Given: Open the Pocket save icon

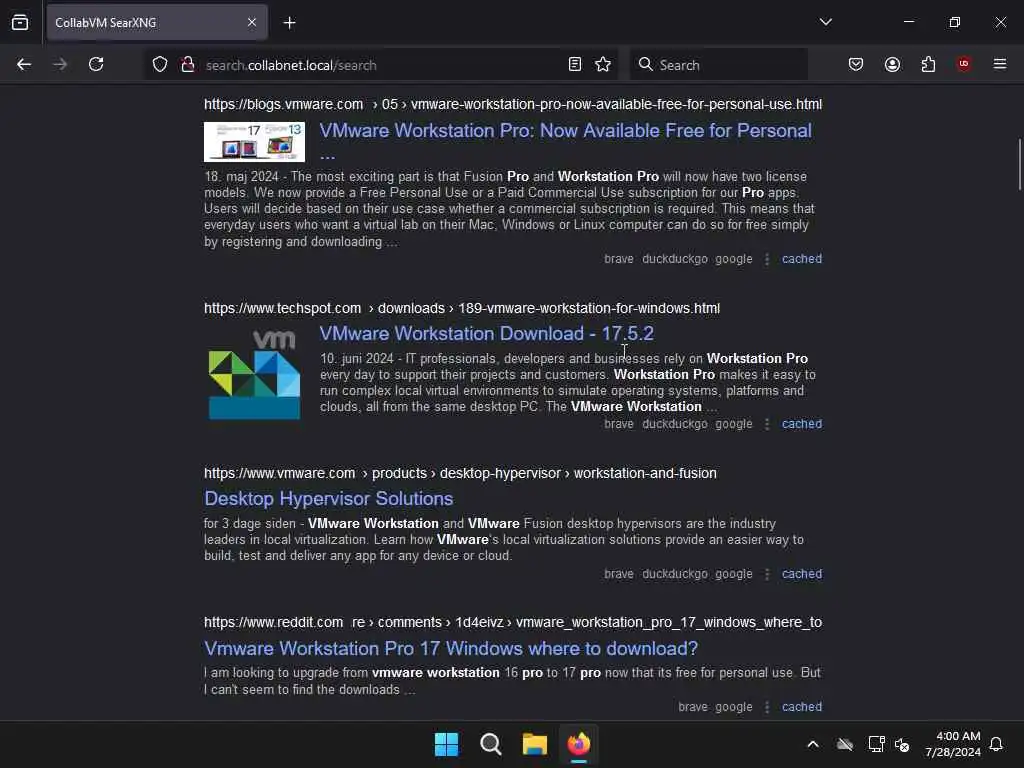Looking at the screenshot, I should pos(856,64).
